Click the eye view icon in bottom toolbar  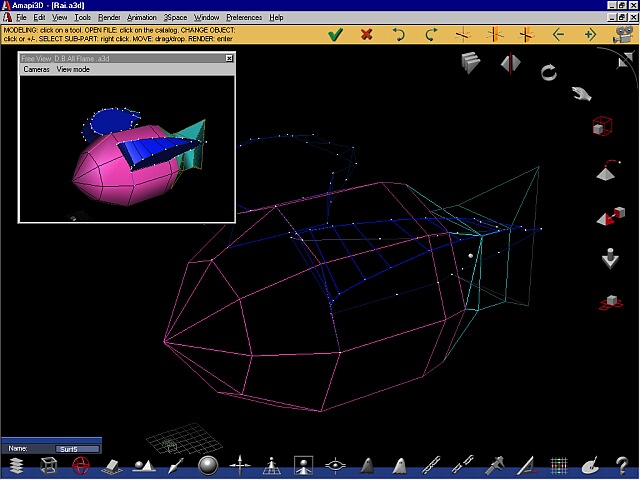pyautogui.click(x=335, y=465)
